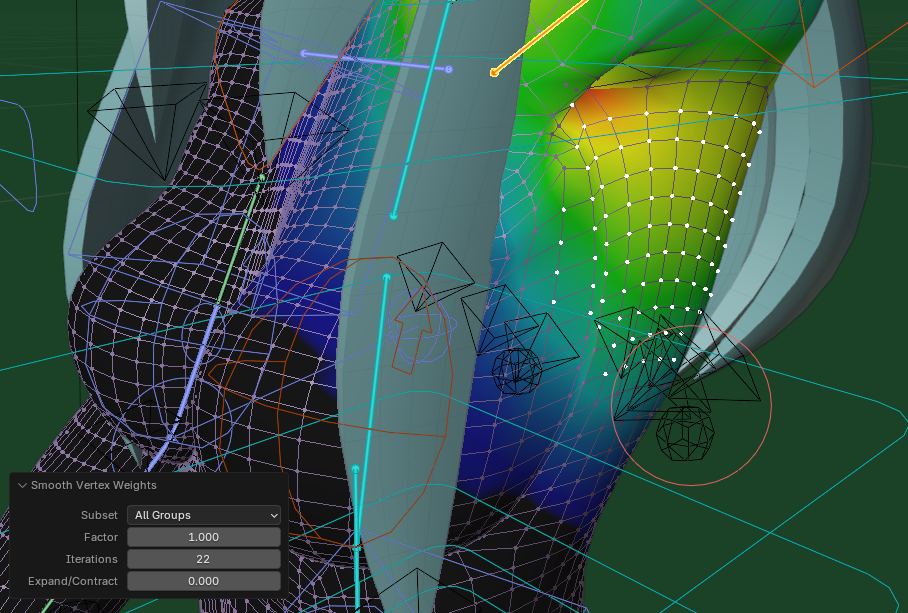
Task: Click the Smooth Vertex Weights panel title
Action: click(x=94, y=485)
